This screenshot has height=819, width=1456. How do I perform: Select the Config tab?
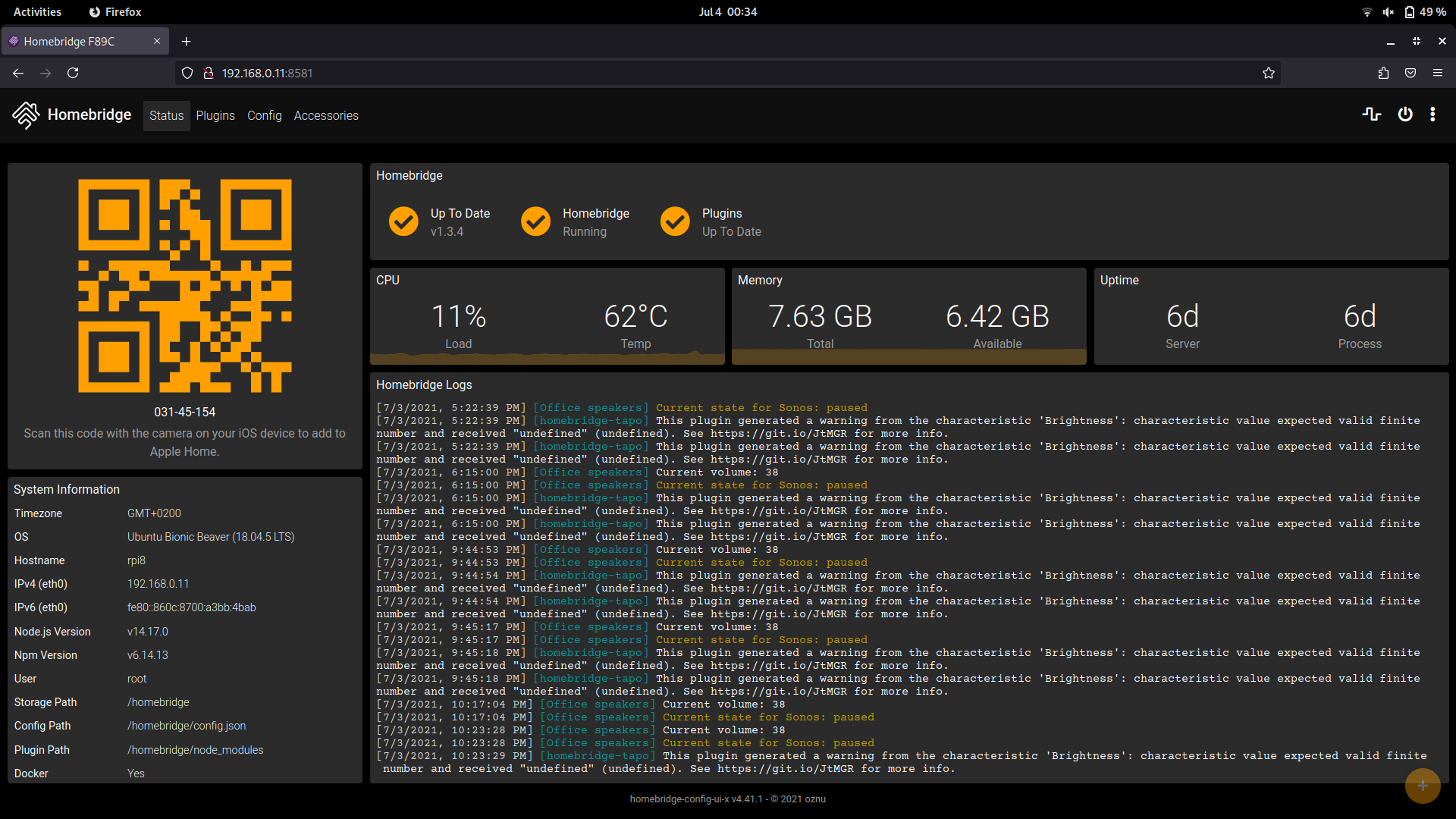(x=263, y=116)
